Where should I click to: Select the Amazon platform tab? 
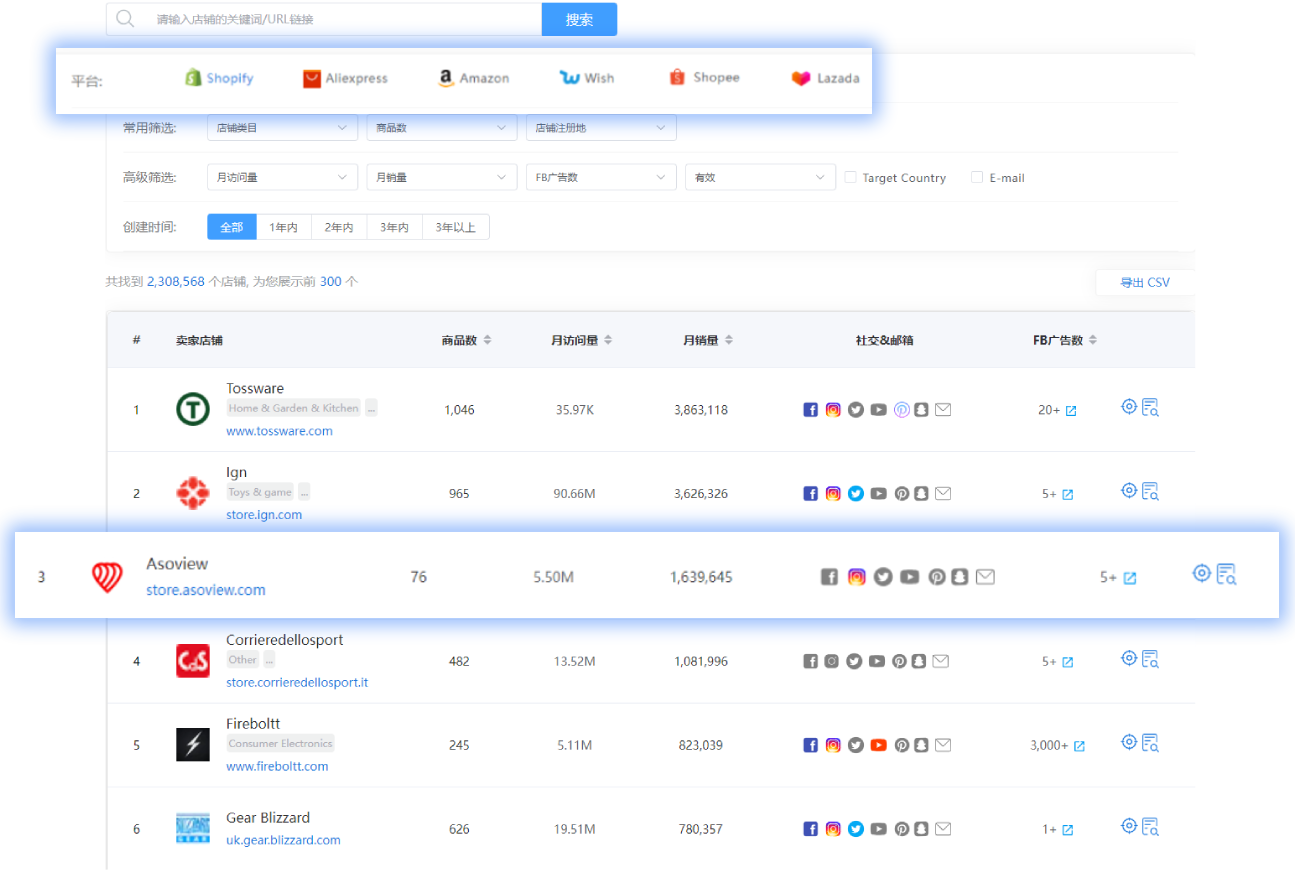coord(474,78)
